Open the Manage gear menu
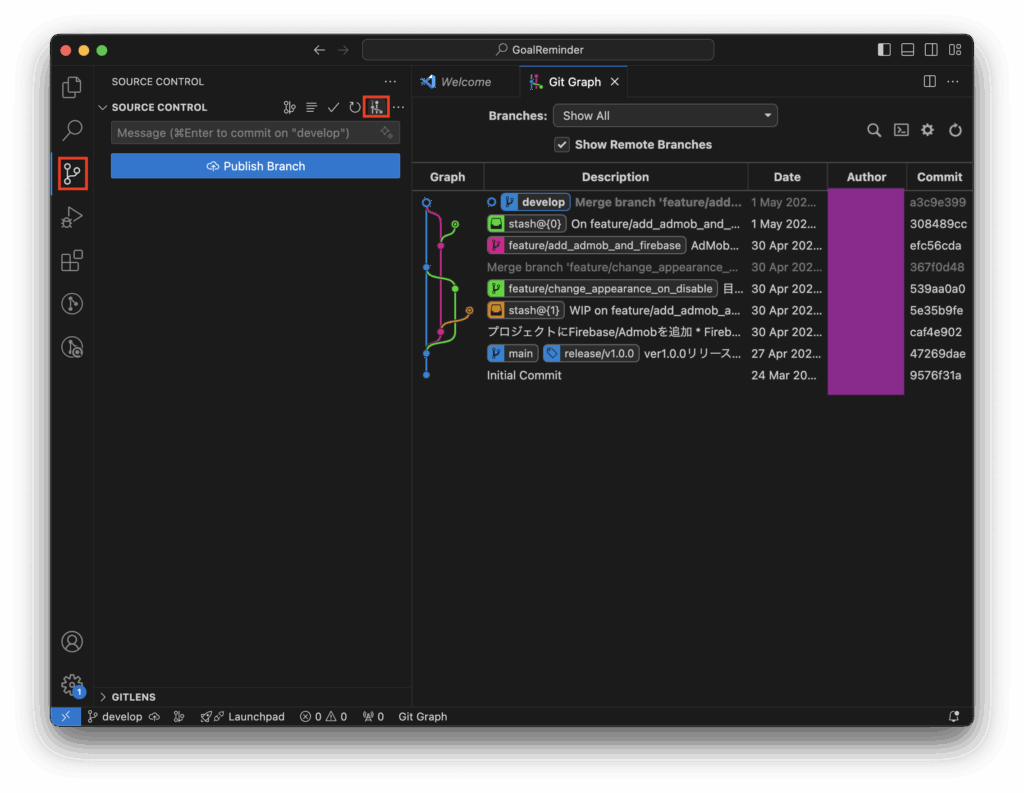 pyautogui.click(x=72, y=685)
